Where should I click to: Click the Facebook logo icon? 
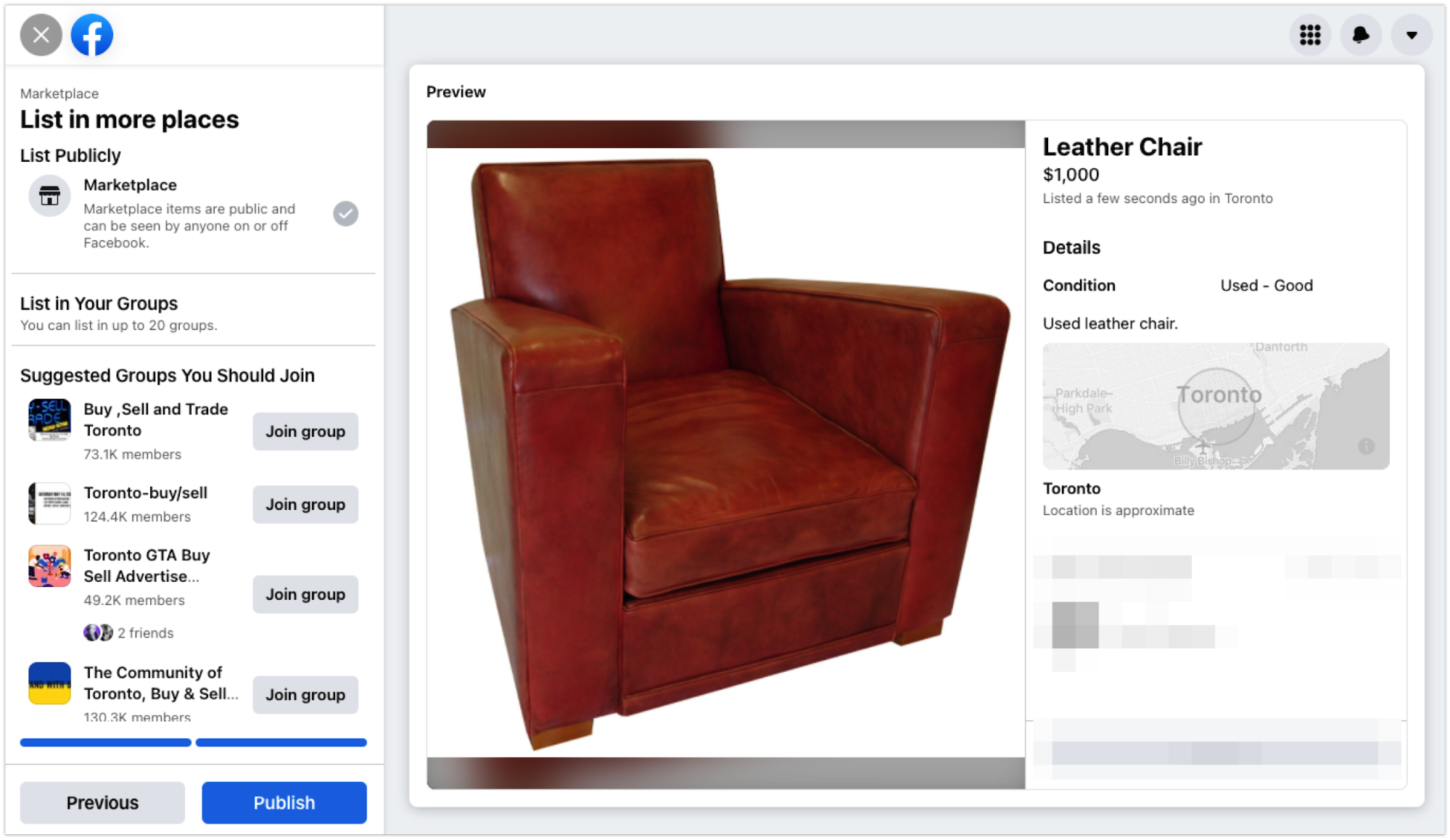[92, 35]
